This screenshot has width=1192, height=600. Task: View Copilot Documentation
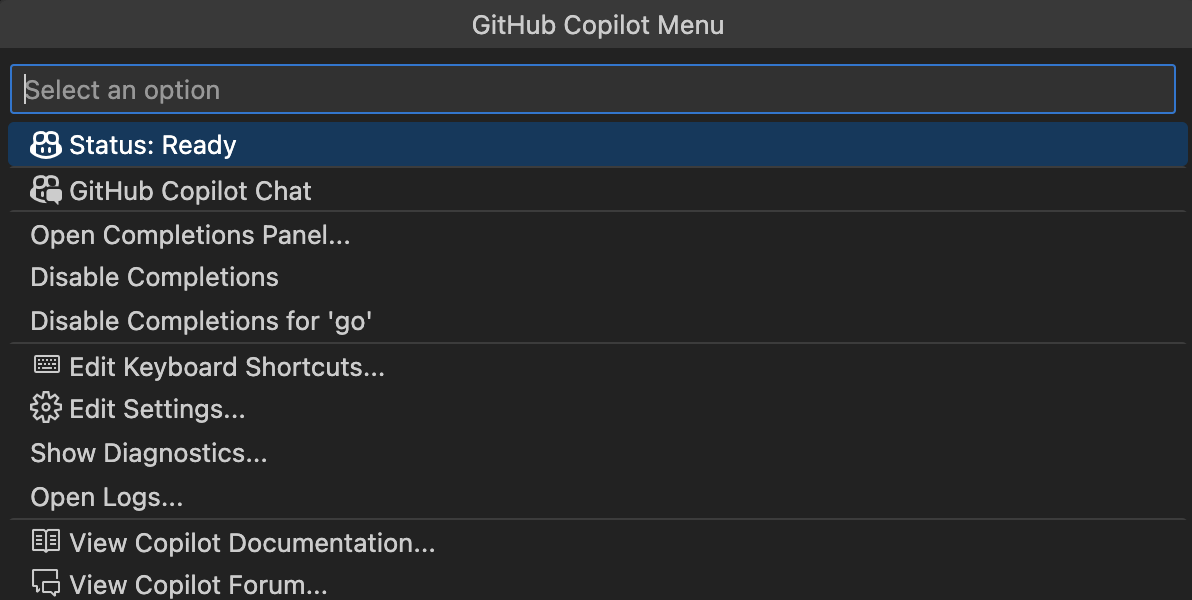(252, 543)
